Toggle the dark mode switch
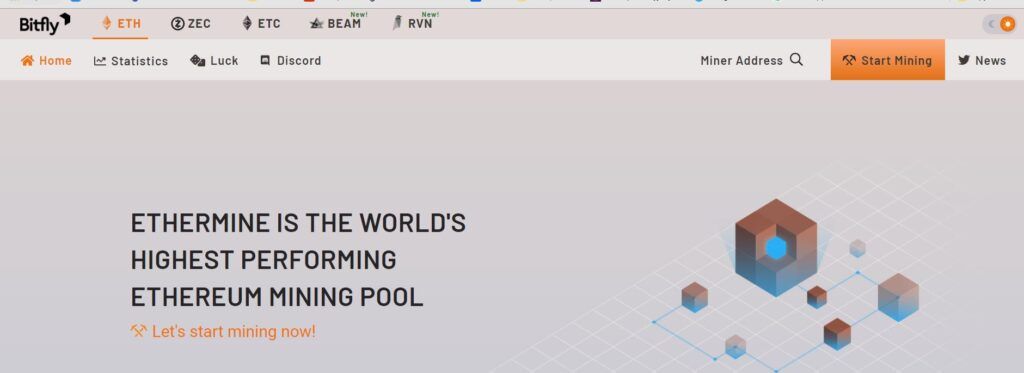 coord(1000,24)
